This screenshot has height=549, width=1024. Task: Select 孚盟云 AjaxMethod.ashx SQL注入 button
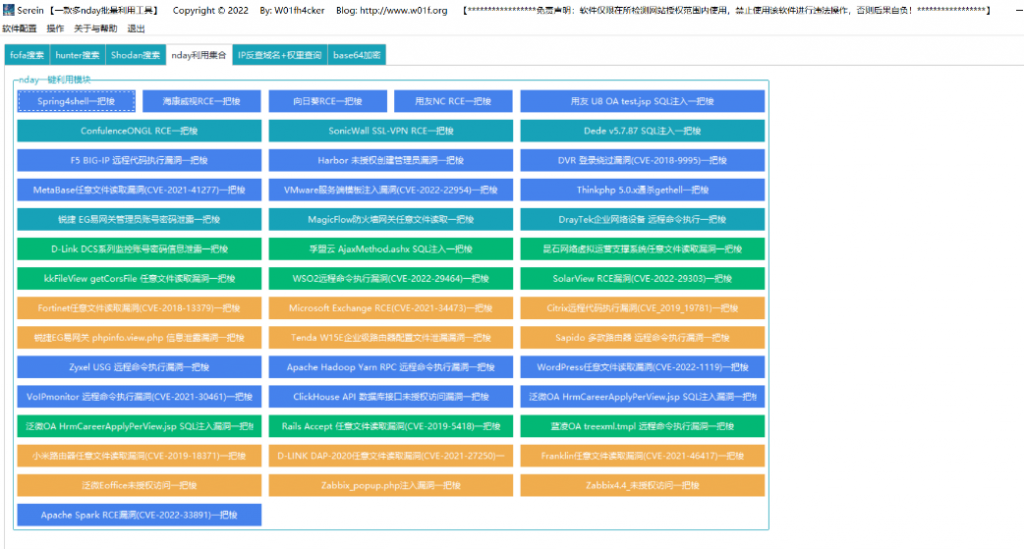pyautogui.click(x=391, y=249)
